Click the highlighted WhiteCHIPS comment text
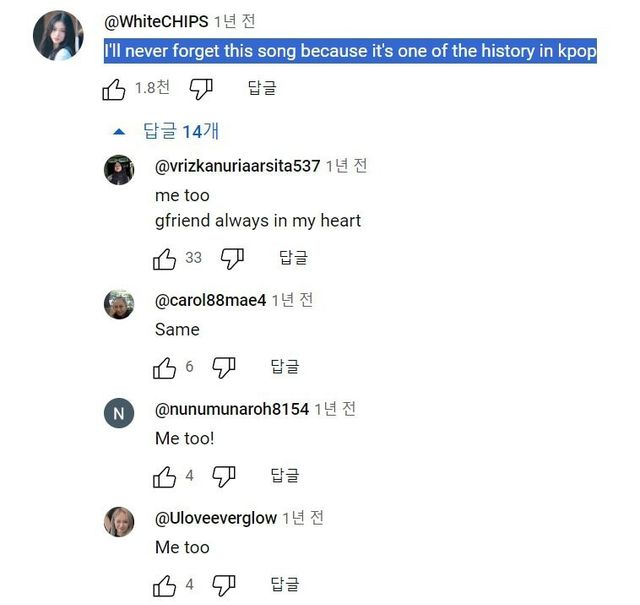The height and width of the screenshot is (605, 640). pyautogui.click(x=350, y=51)
